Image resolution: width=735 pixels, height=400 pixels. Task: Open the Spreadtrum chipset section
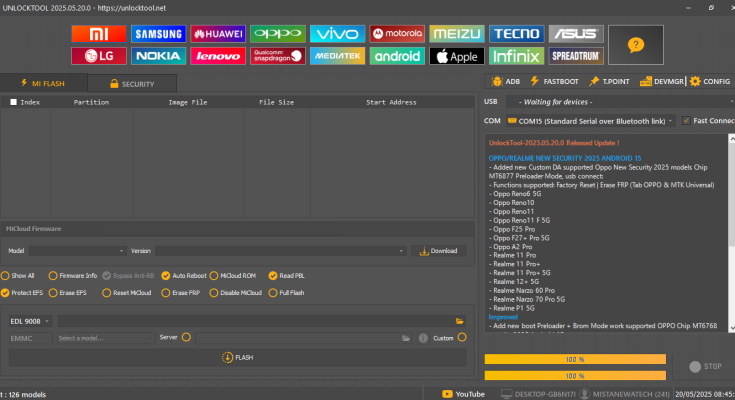click(576, 56)
